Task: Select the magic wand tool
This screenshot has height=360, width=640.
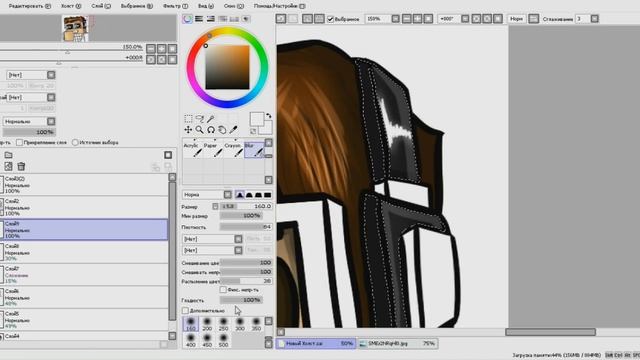Action: (x=211, y=119)
